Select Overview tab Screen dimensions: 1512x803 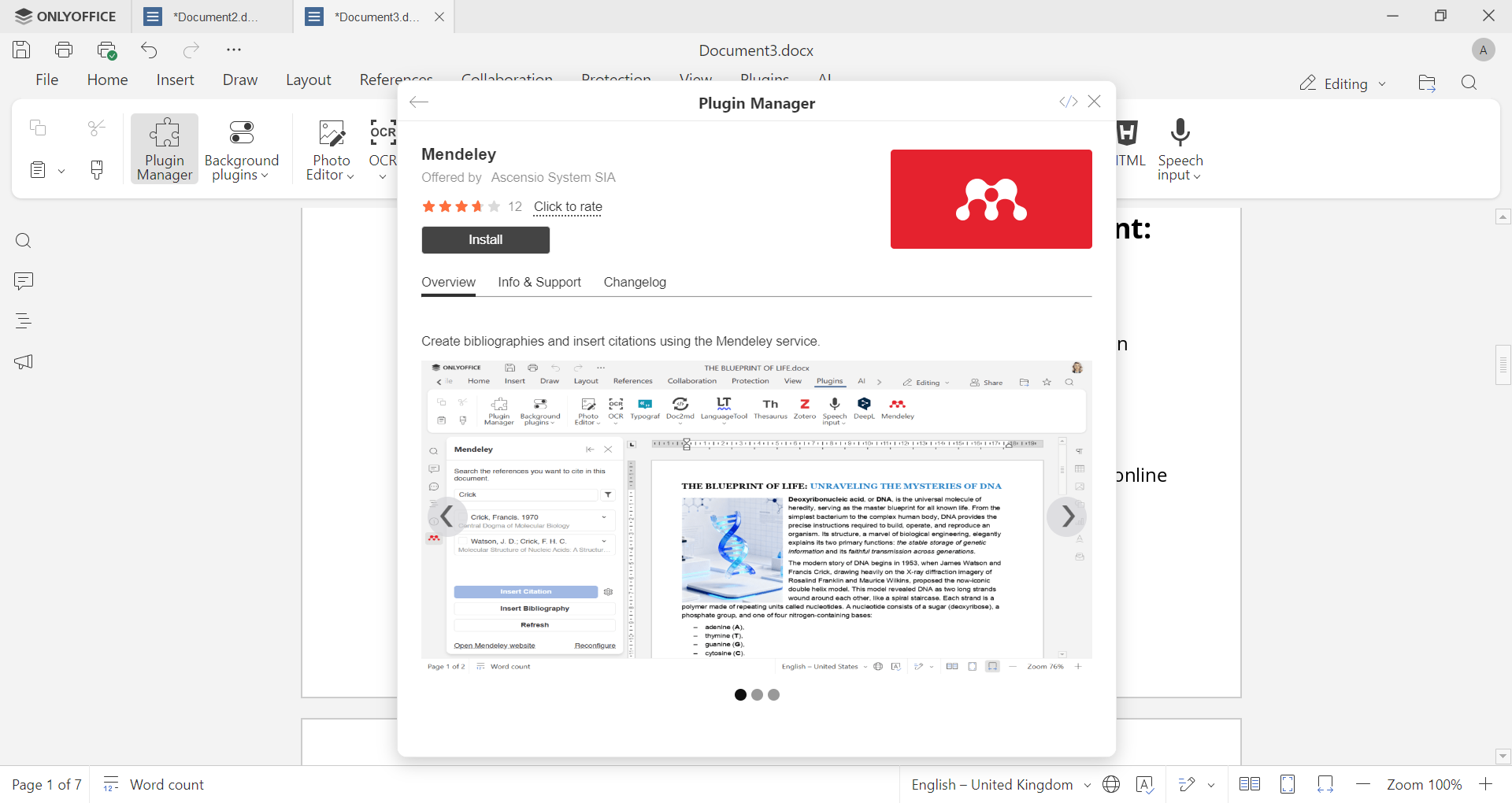(448, 282)
